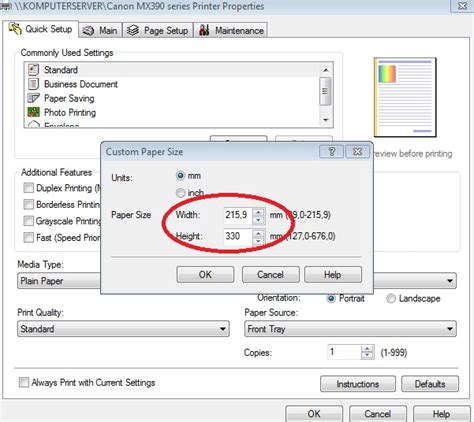The height and width of the screenshot is (422, 474).
Task: Cancel the Custom Paper Size dialog
Action: pyautogui.click(x=270, y=275)
